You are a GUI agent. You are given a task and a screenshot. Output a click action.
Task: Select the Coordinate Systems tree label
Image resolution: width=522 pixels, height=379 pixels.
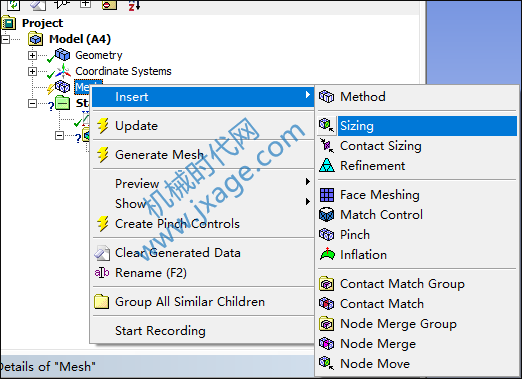click(x=123, y=71)
